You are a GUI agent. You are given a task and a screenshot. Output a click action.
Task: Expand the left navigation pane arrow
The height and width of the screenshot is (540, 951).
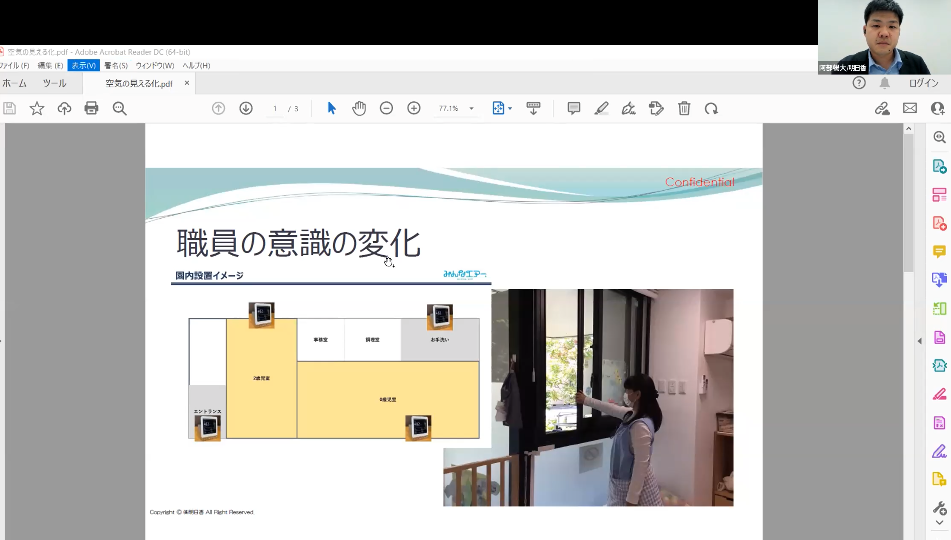tap(2, 340)
